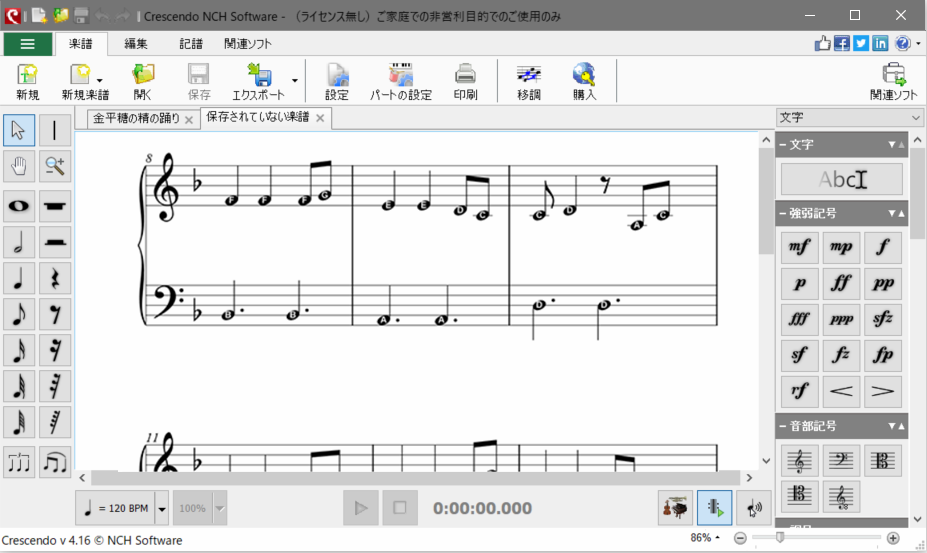Click the 120 BPM tempo button

(x=115, y=508)
